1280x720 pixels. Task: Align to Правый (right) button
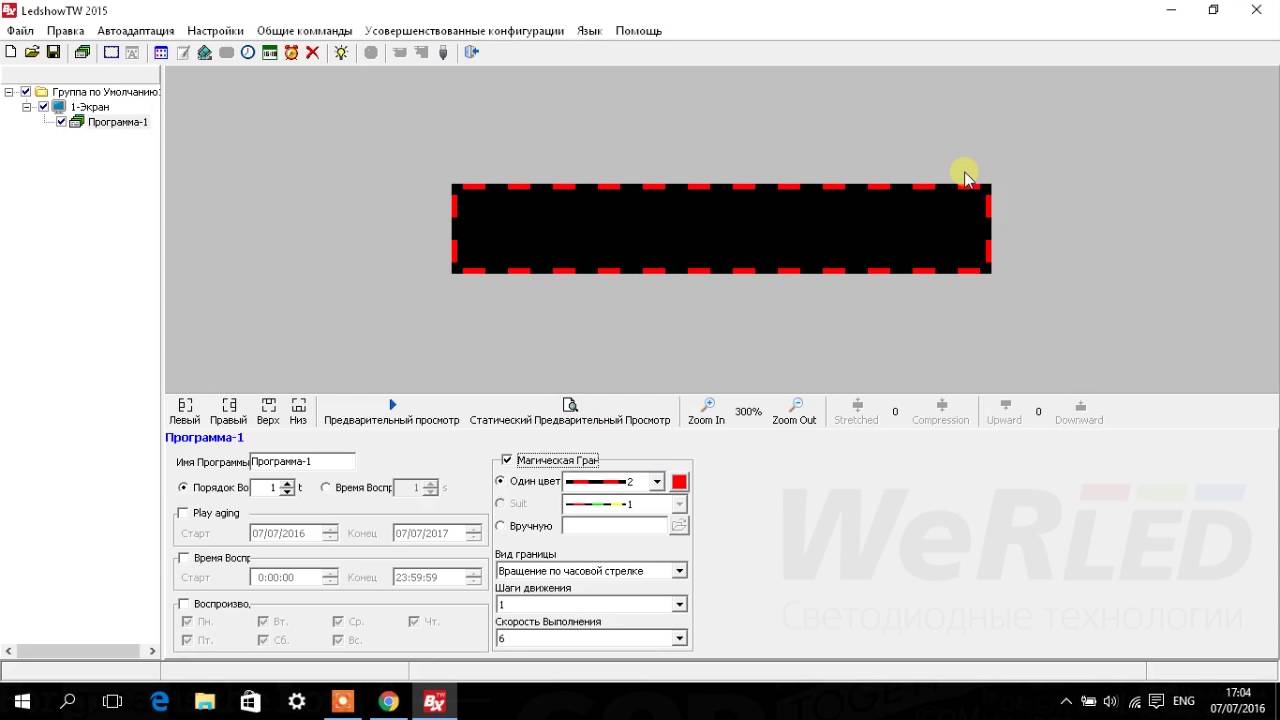point(229,411)
